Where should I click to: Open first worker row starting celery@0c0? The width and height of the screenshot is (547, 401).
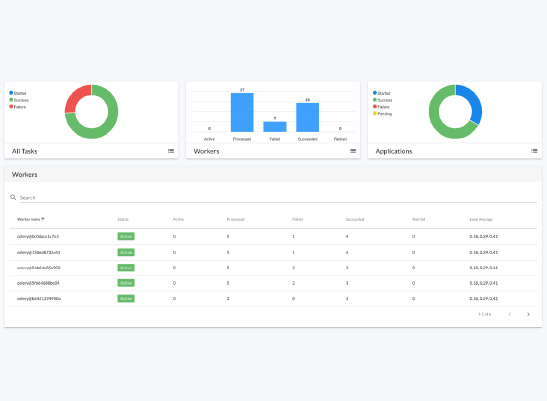(273, 237)
